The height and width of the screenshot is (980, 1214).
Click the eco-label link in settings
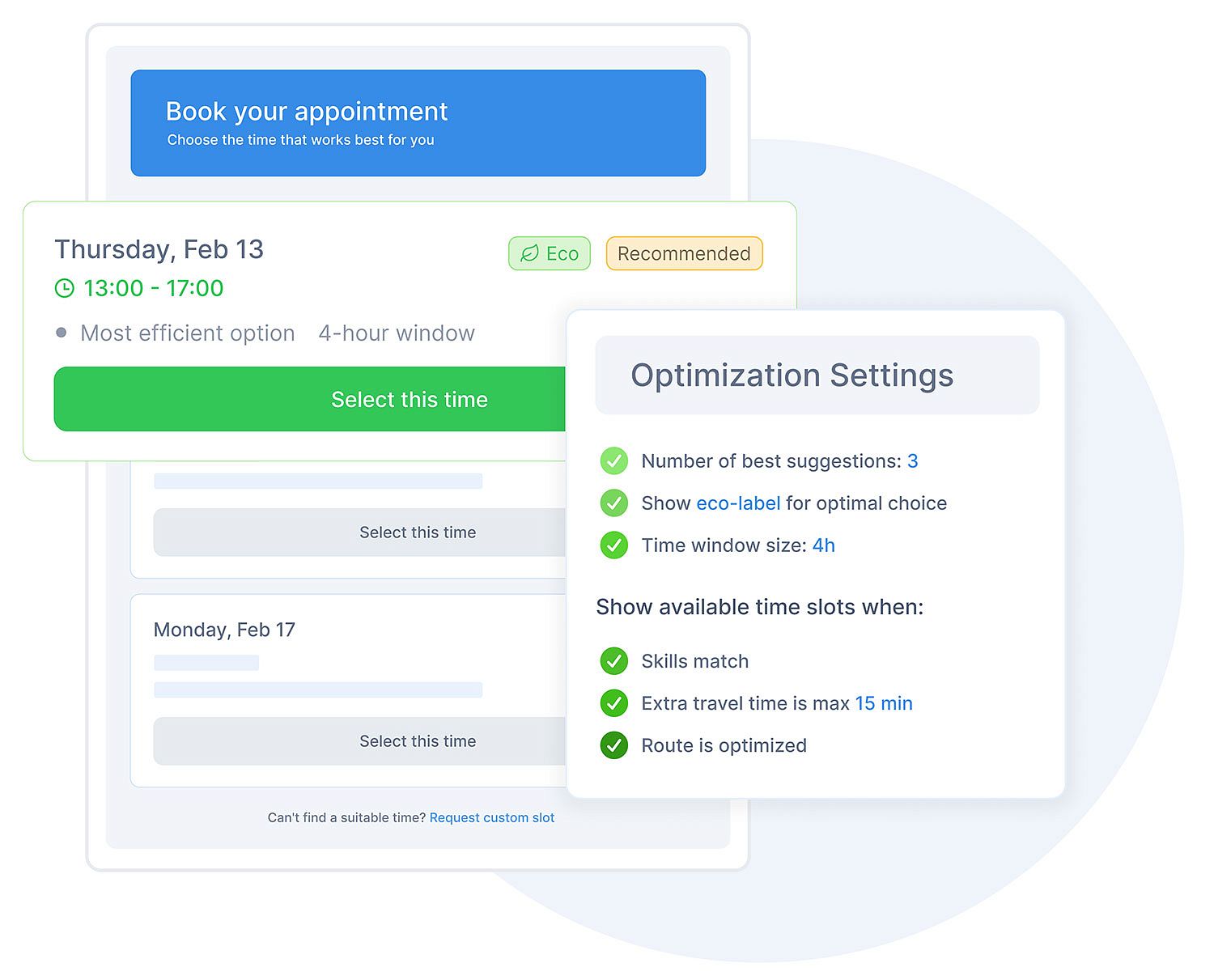coord(738,503)
